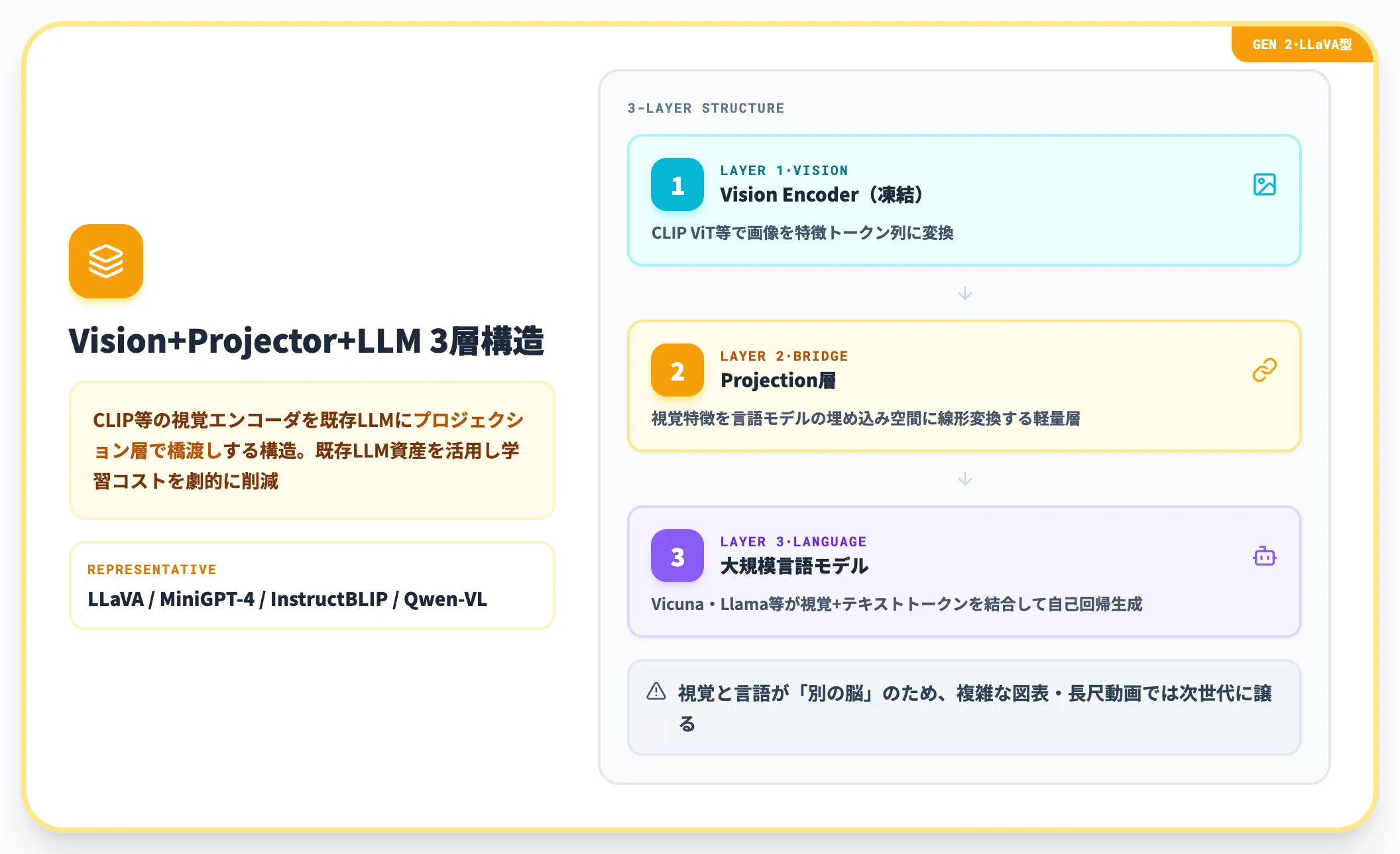This screenshot has height=854, width=1400.
Task: Click the robot icon in language model card
Action: 1264,556
